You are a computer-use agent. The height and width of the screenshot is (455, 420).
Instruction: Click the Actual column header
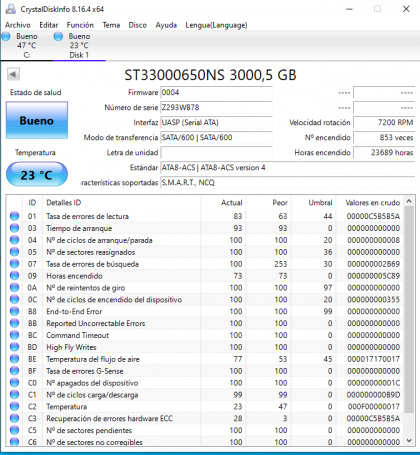pos(223,203)
